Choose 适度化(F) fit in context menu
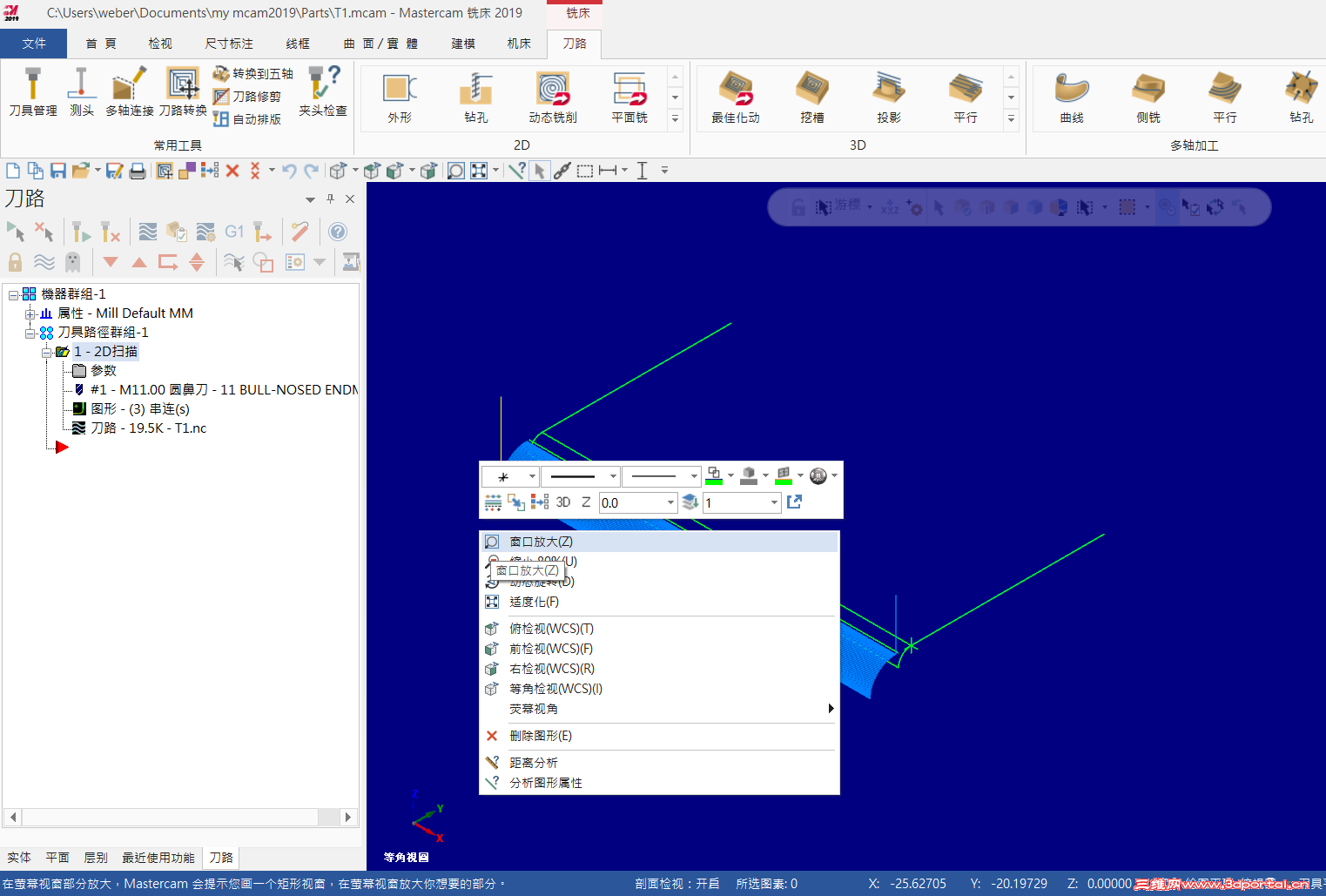Screen dimensions: 1326x896 pos(659,602)
